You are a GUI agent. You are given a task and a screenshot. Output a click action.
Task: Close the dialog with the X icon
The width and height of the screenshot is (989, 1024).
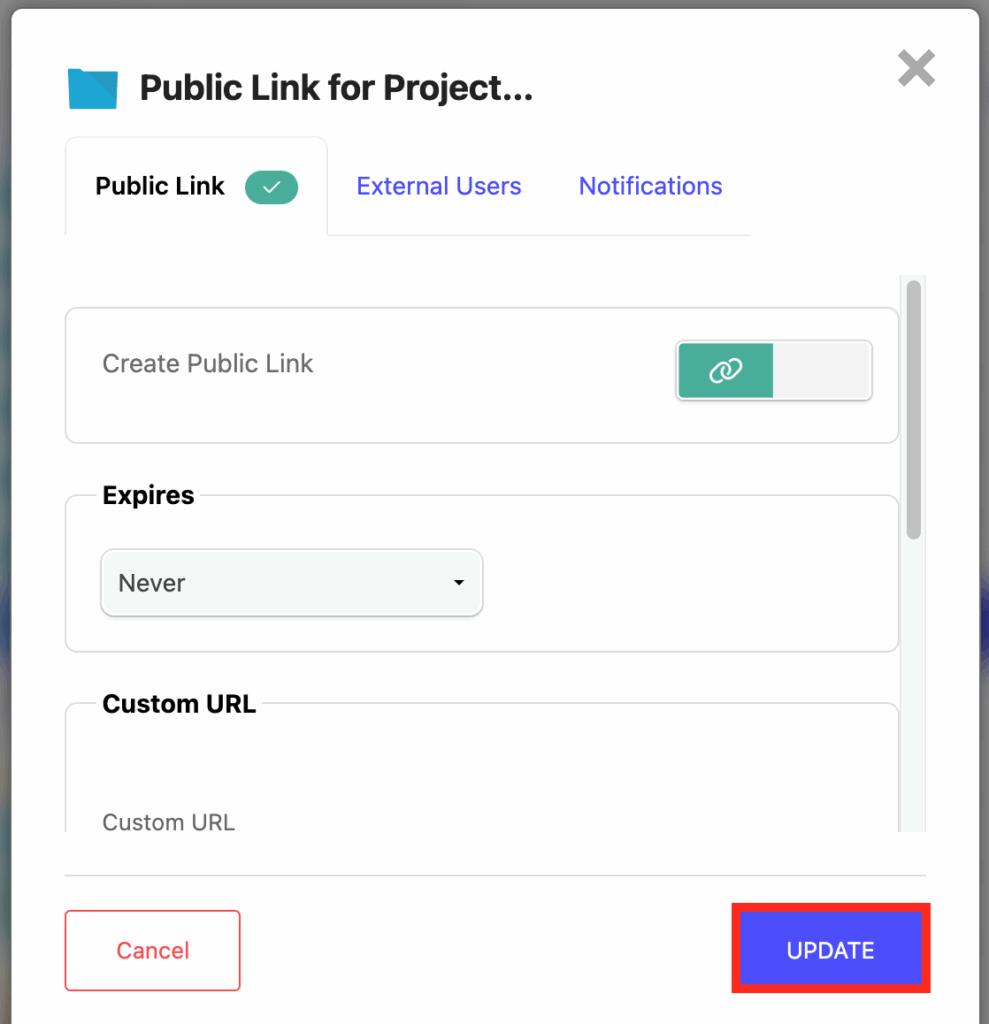[916, 69]
